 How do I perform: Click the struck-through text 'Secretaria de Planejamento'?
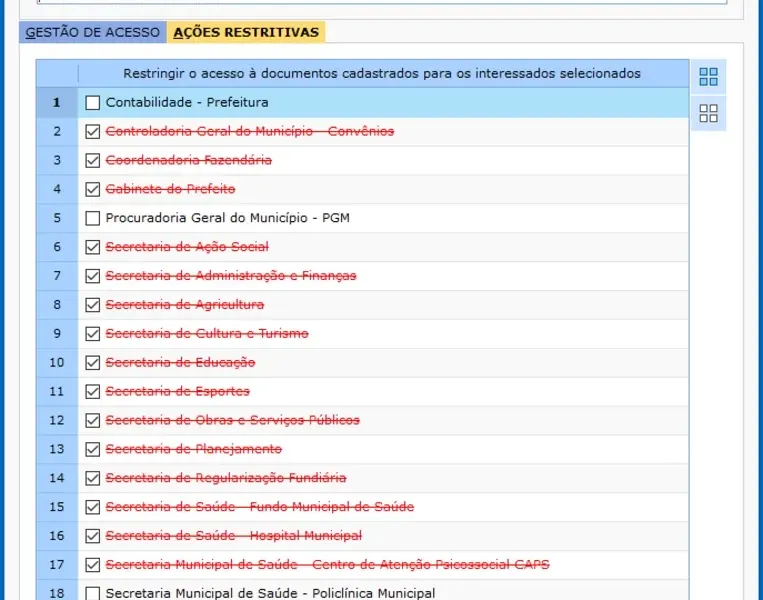(194, 449)
